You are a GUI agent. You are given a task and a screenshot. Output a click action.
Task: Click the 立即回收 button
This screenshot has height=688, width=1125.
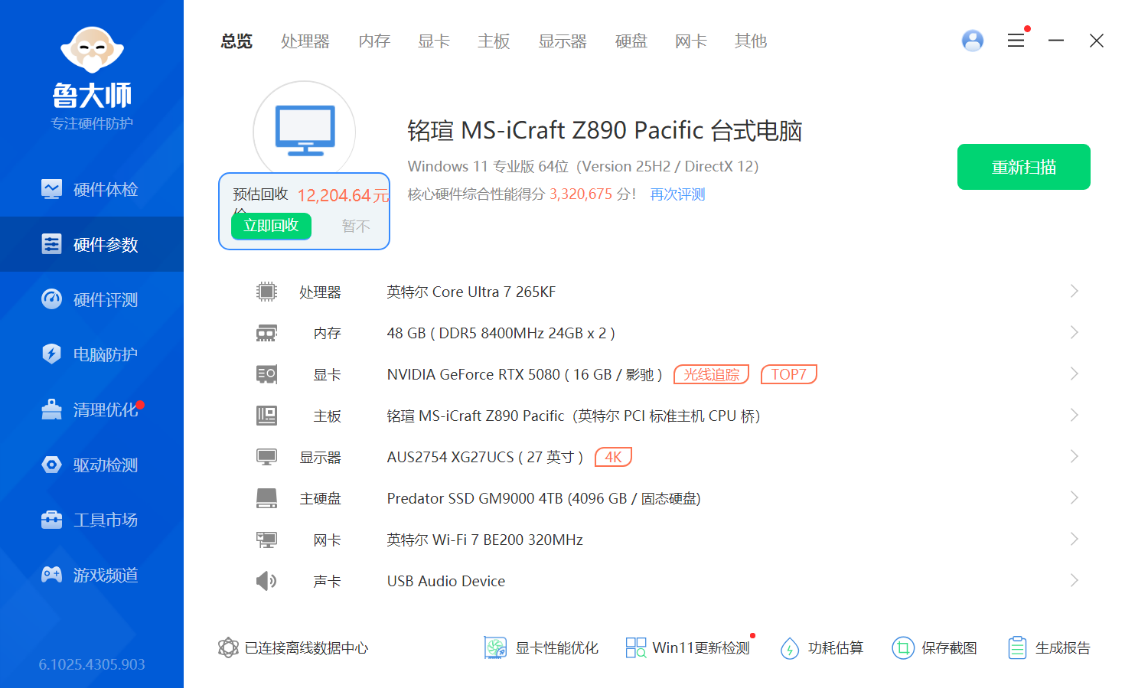coord(271,225)
